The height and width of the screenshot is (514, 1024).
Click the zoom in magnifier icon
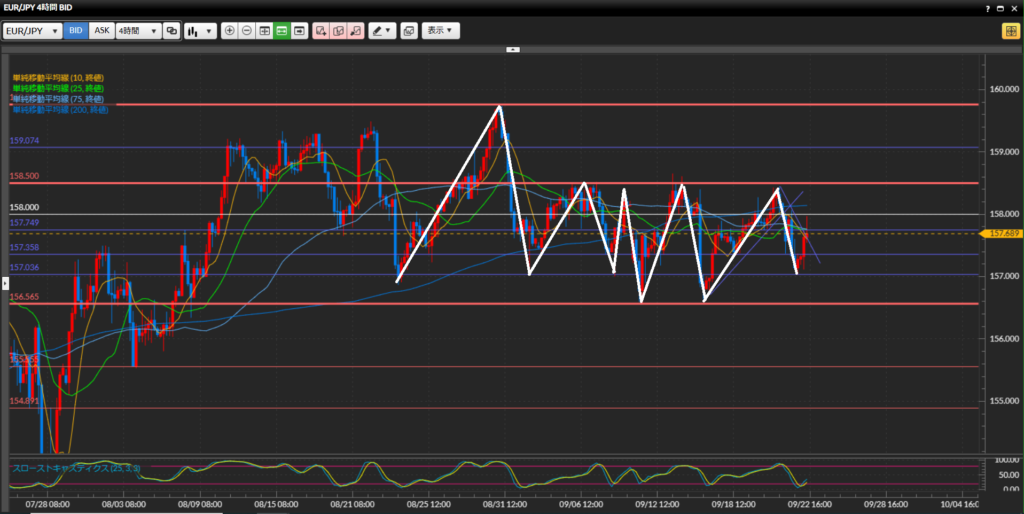[x=230, y=31]
